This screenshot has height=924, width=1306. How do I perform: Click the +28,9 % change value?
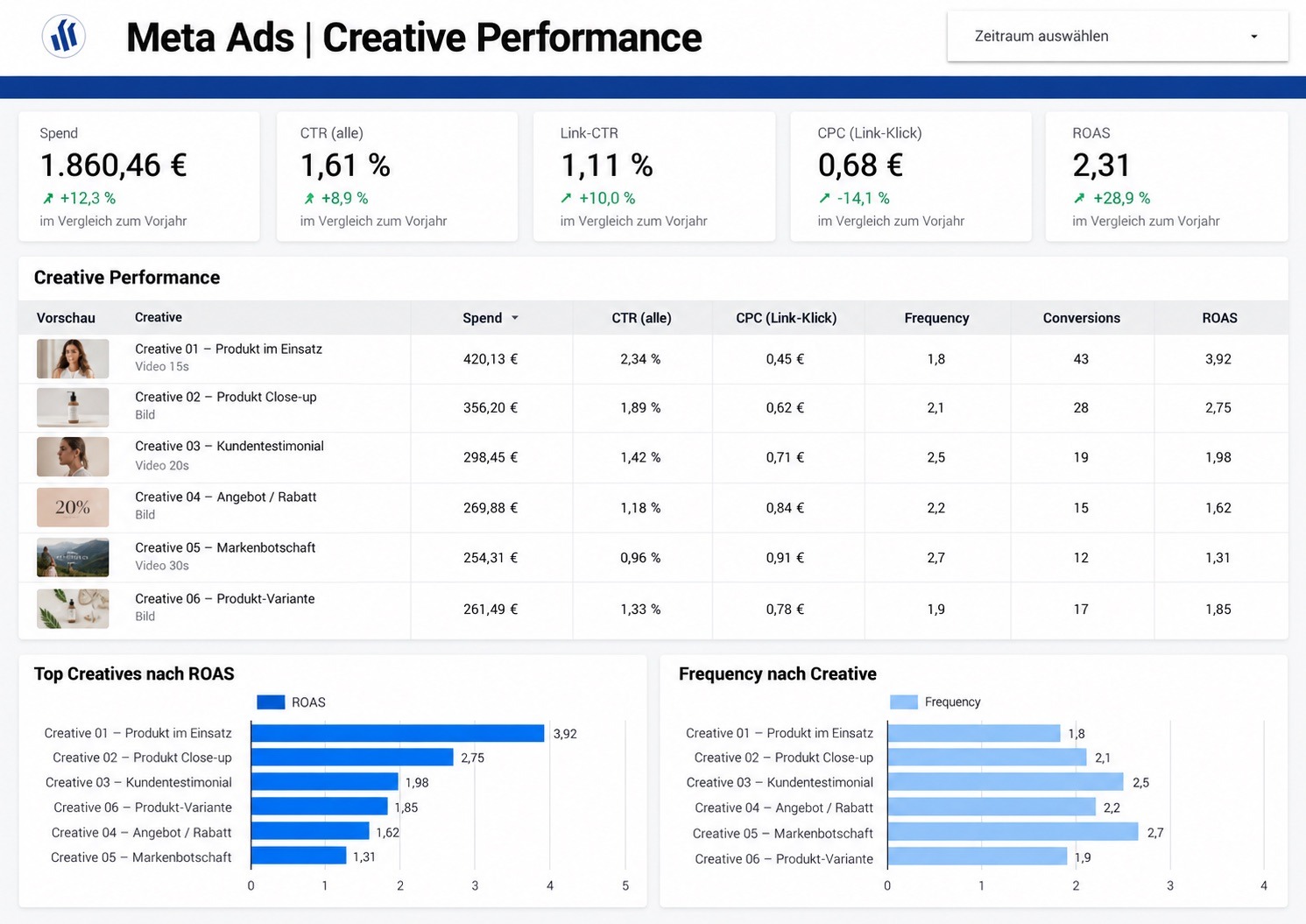pos(1122,199)
